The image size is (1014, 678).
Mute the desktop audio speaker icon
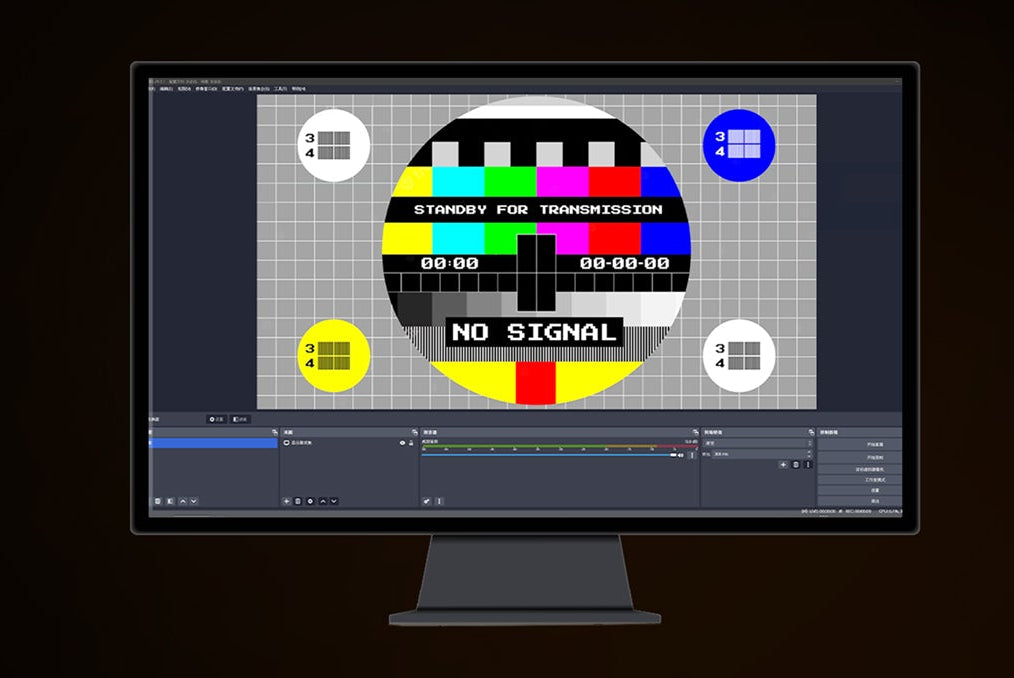(x=681, y=455)
